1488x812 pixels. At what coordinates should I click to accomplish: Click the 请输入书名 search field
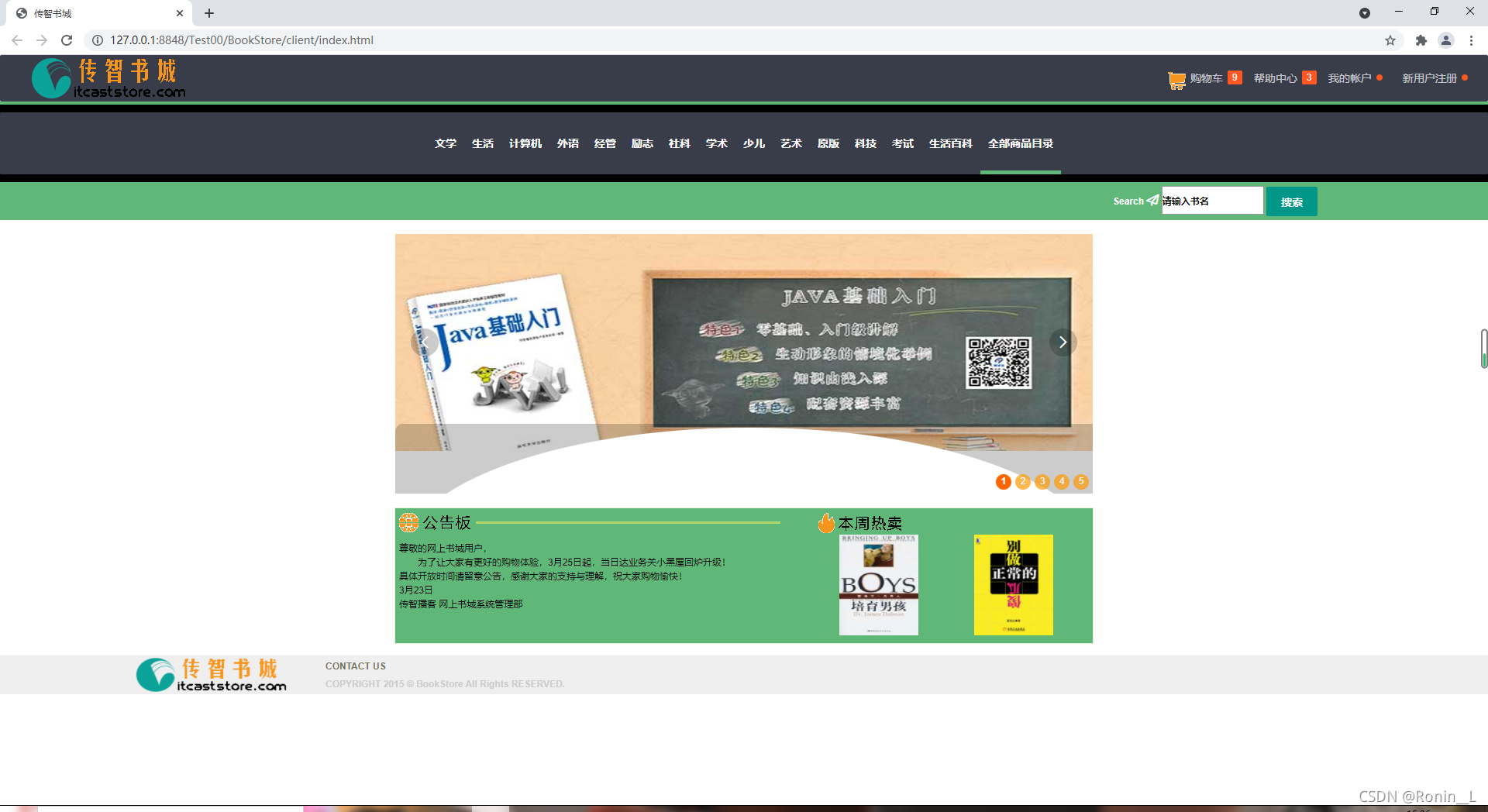click(1212, 201)
